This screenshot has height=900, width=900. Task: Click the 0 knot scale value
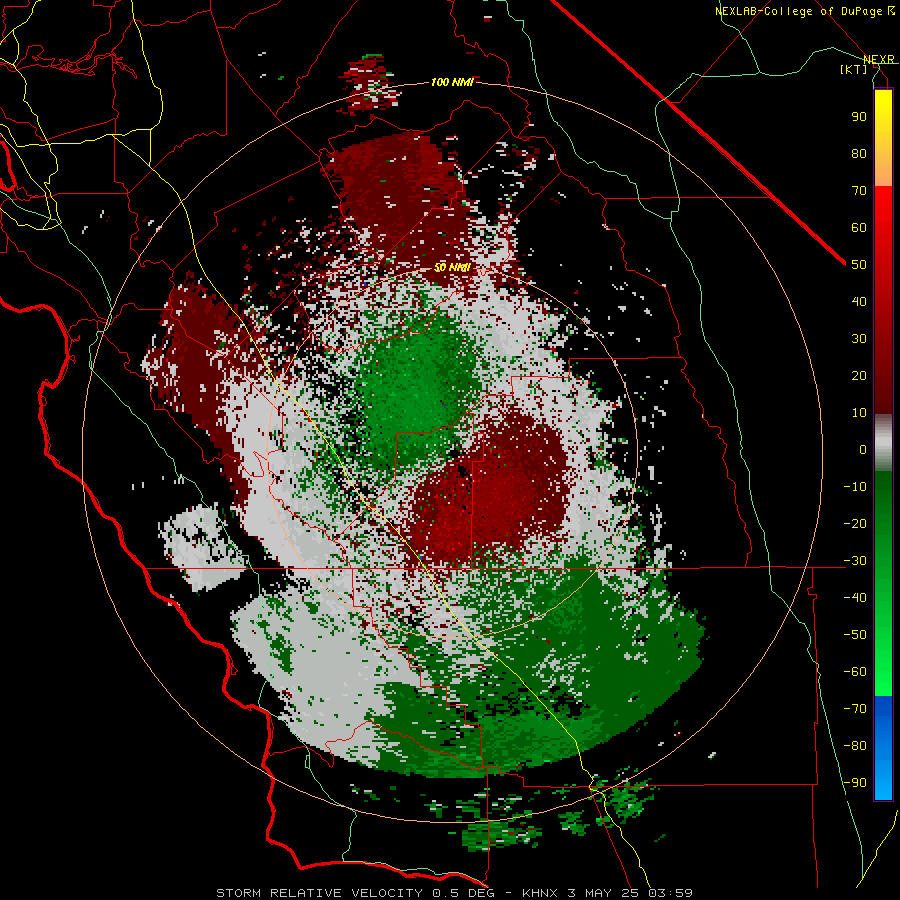pyautogui.click(x=863, y=449)
